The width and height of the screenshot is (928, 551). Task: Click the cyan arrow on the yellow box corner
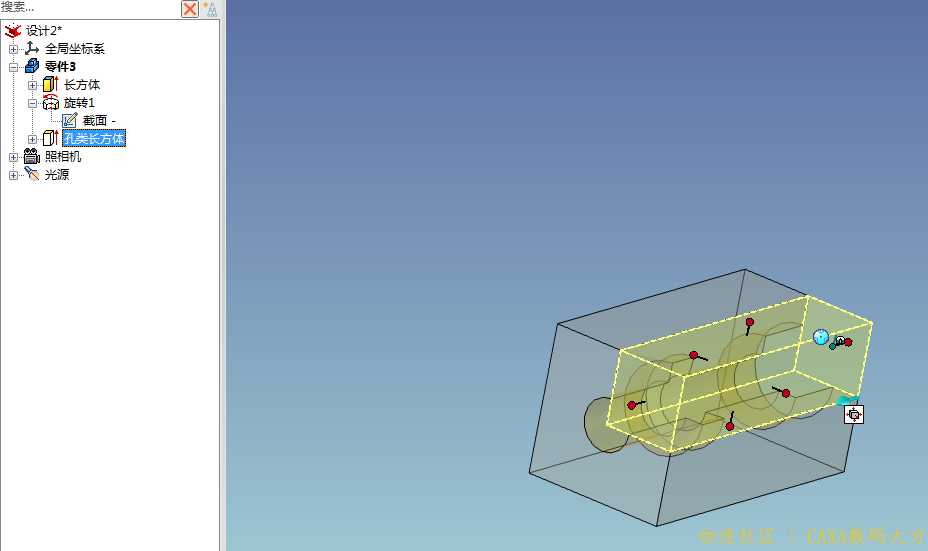846,401
